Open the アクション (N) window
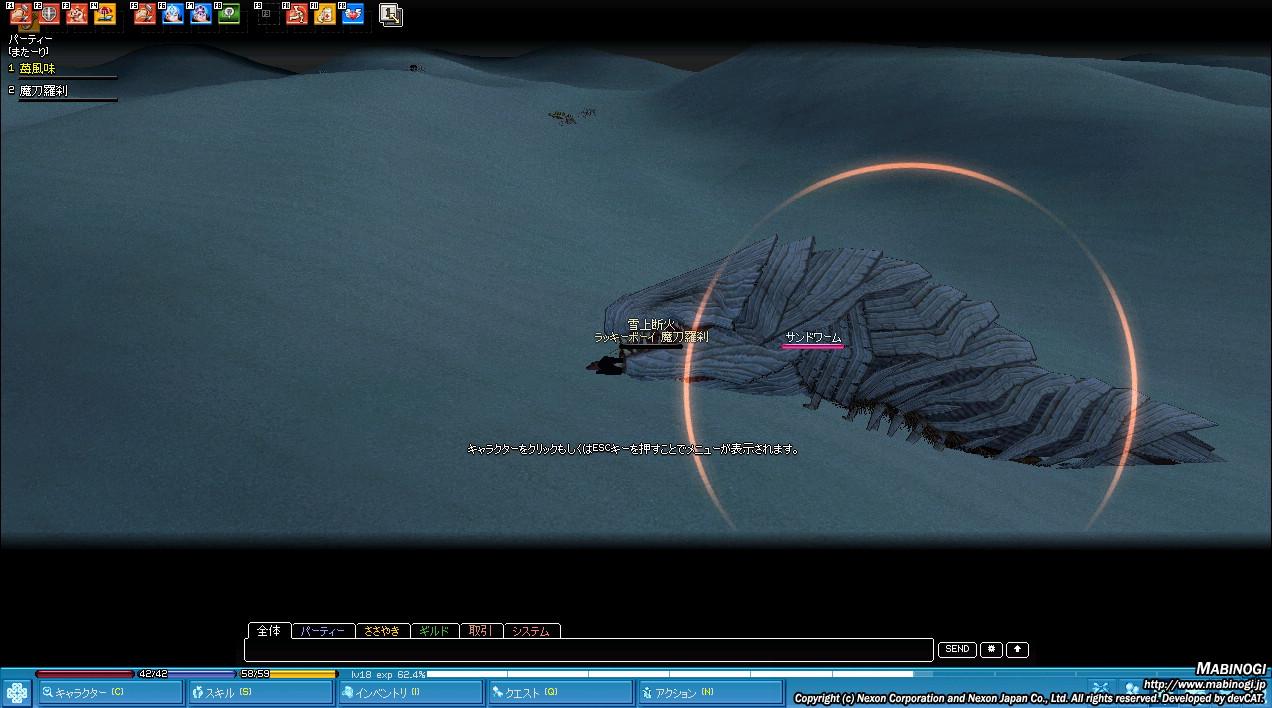This screenshot has height=708, width=1272. 710,692
